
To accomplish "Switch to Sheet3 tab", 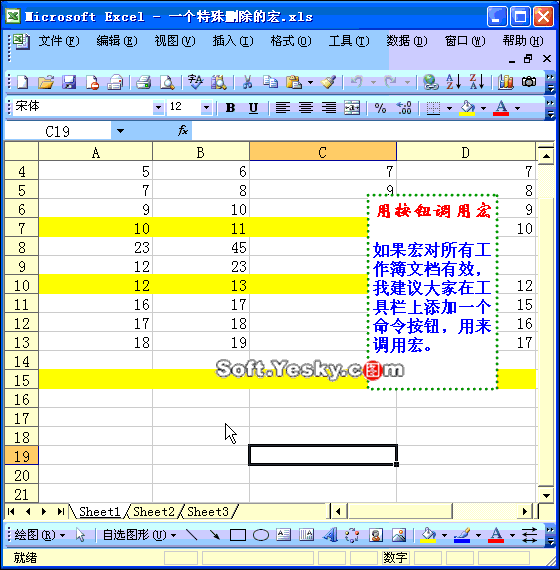I will click(x=208, y=511).
